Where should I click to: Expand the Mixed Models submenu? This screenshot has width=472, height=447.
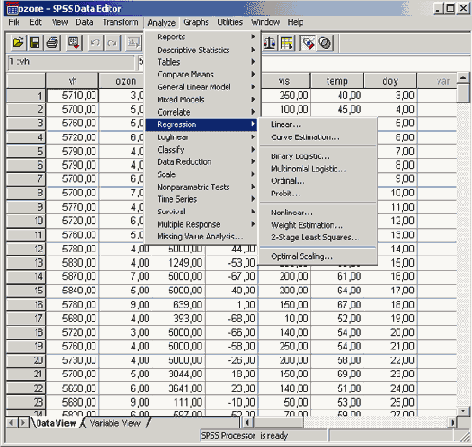(201, 99)
